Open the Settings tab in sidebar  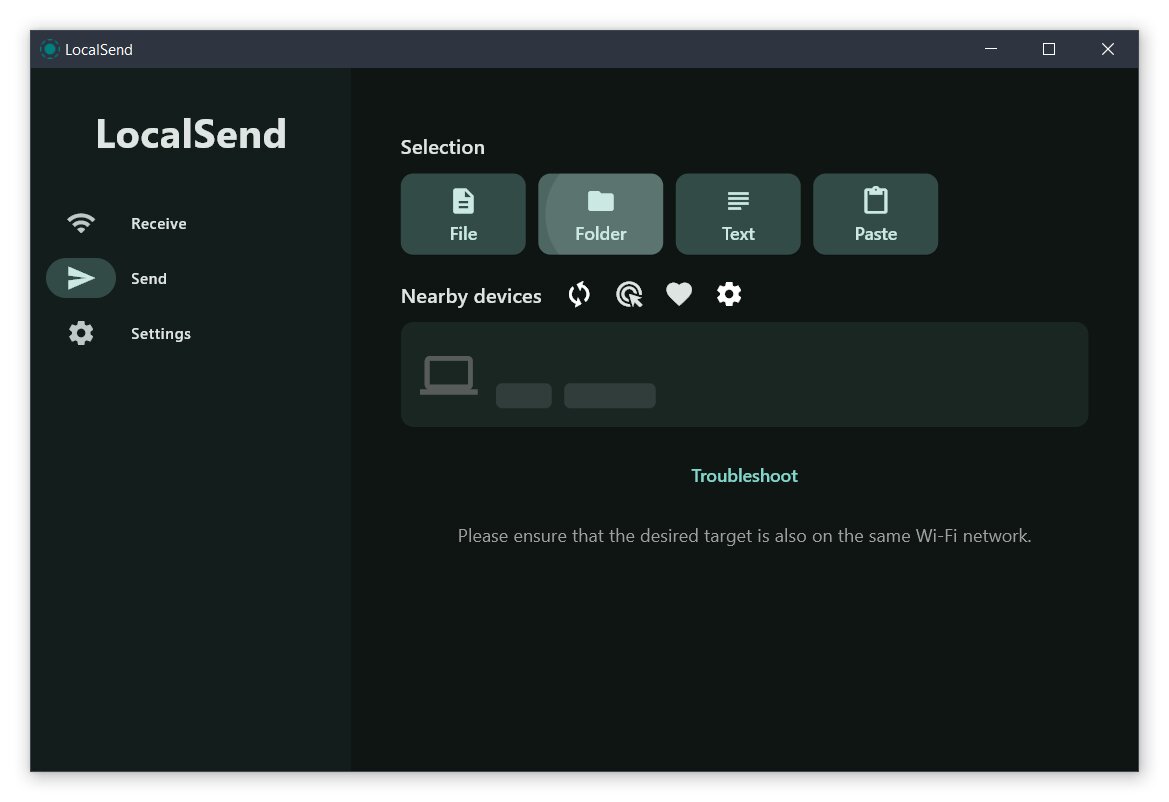pos(127,333)
